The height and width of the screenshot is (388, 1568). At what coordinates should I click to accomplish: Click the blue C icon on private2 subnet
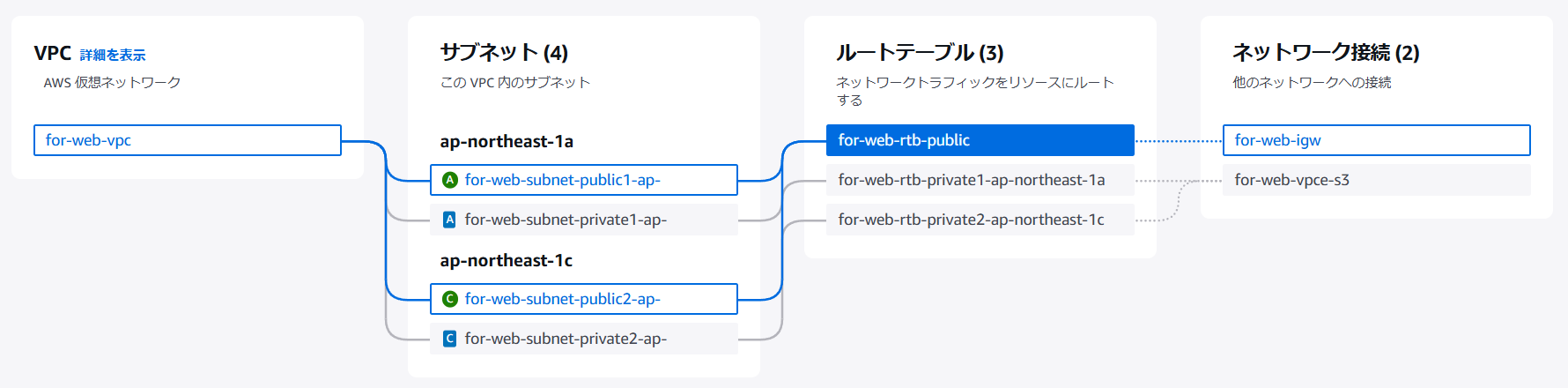tap(449, 339)
